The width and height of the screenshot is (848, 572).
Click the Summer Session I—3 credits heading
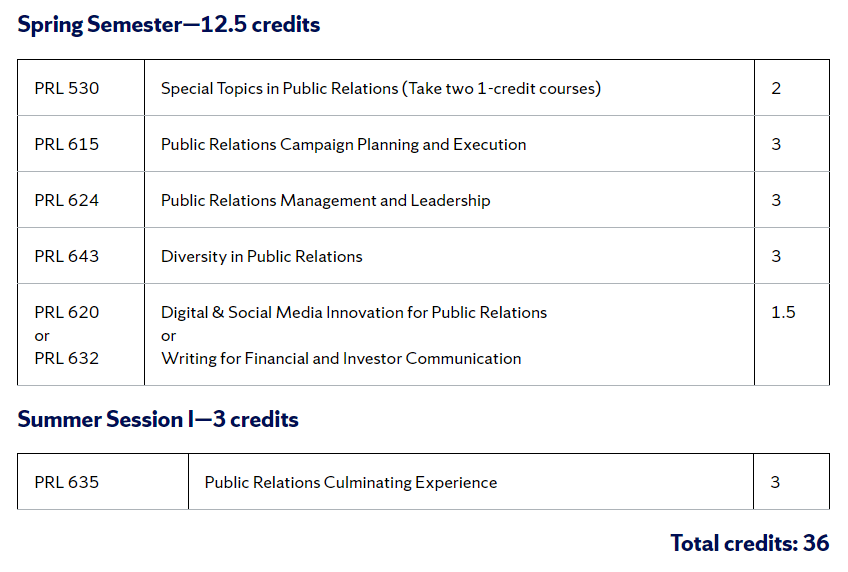coord(158,419)
